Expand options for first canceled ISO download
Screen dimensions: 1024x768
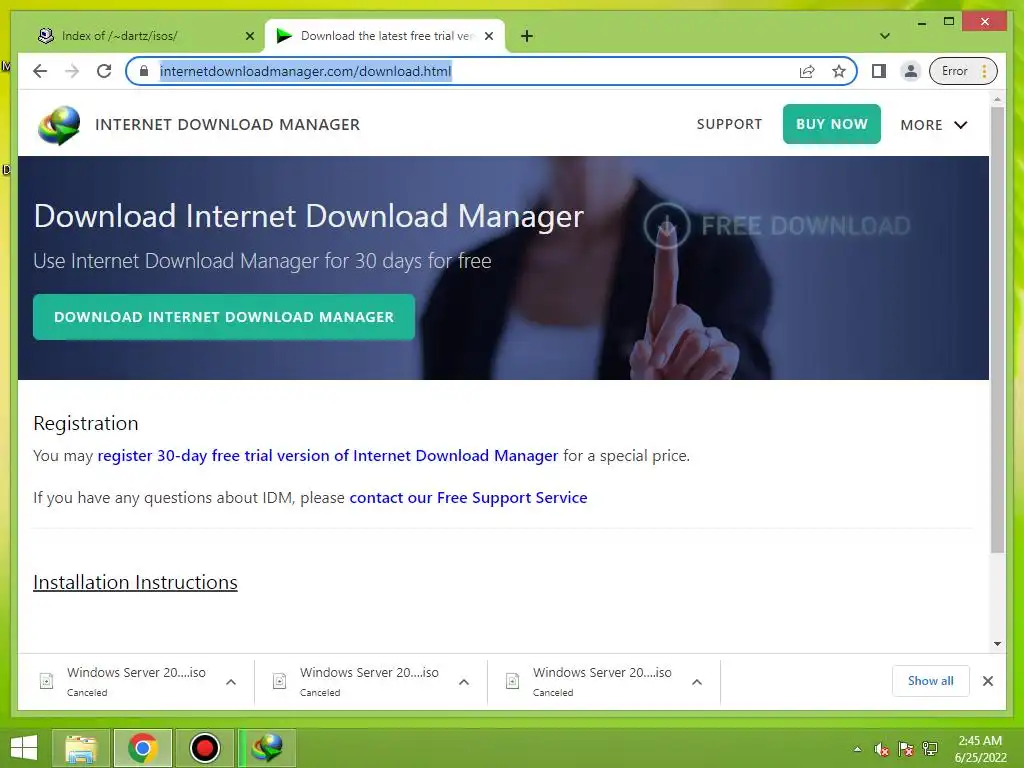231,682
